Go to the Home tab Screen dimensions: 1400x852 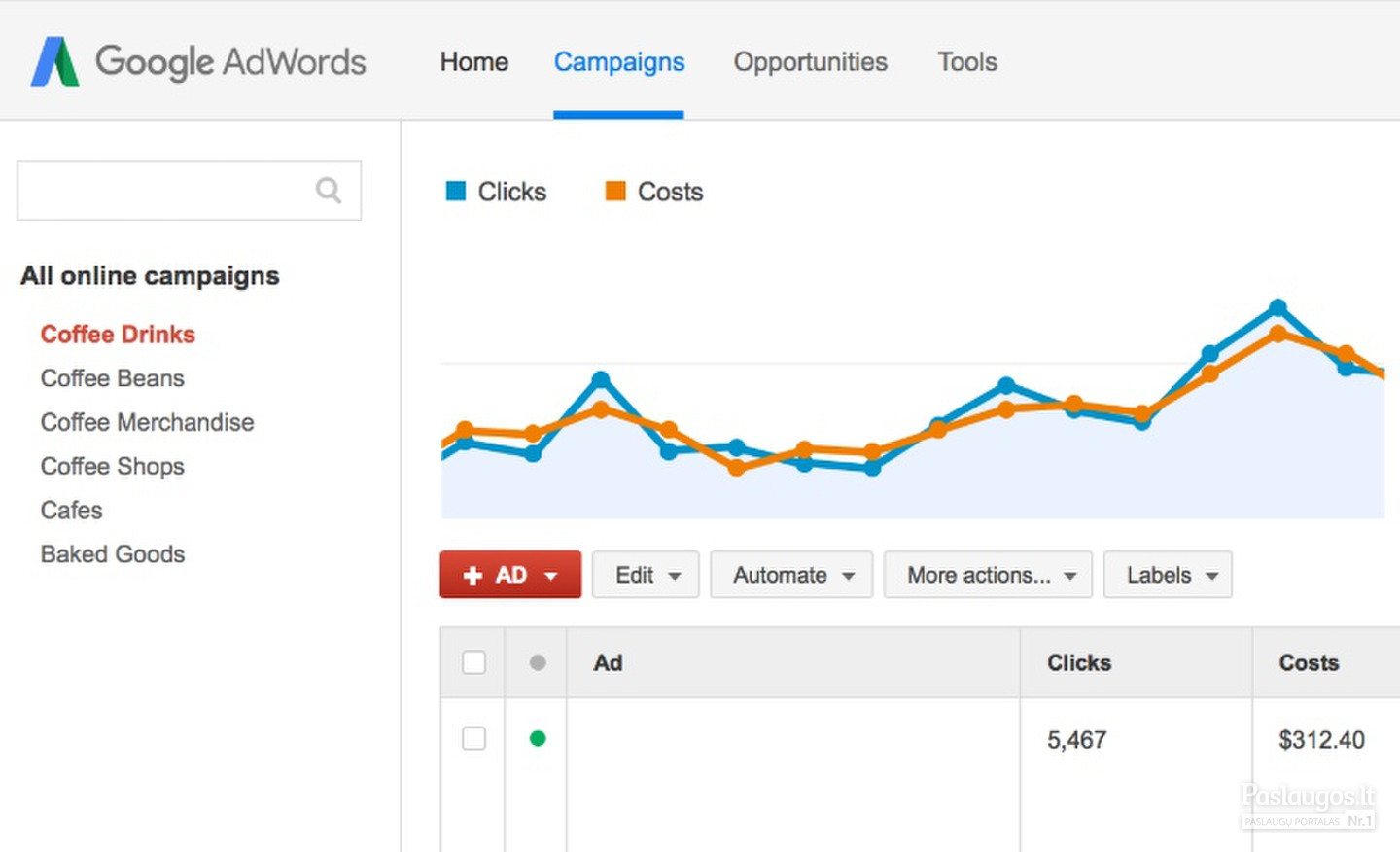pyautogui.click(x=474, y=62)
